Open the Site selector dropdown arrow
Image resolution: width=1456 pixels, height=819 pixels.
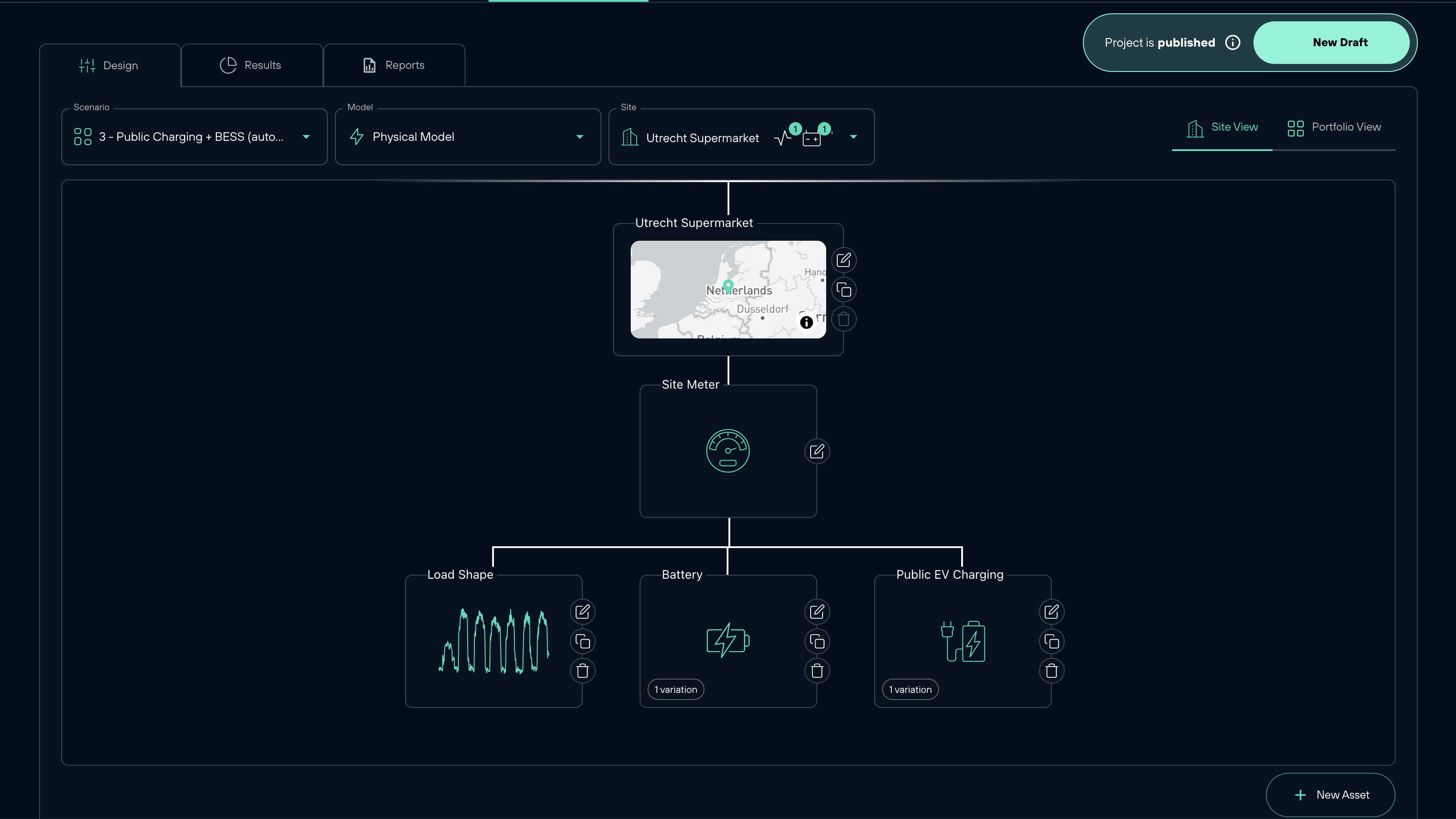[853, 137]
